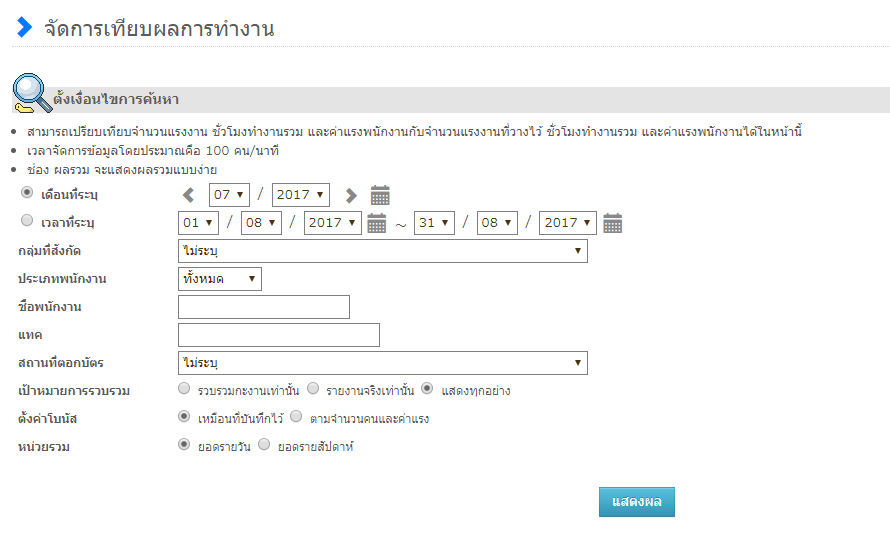
Task: Click the next month right arrow
Action: 350,195
